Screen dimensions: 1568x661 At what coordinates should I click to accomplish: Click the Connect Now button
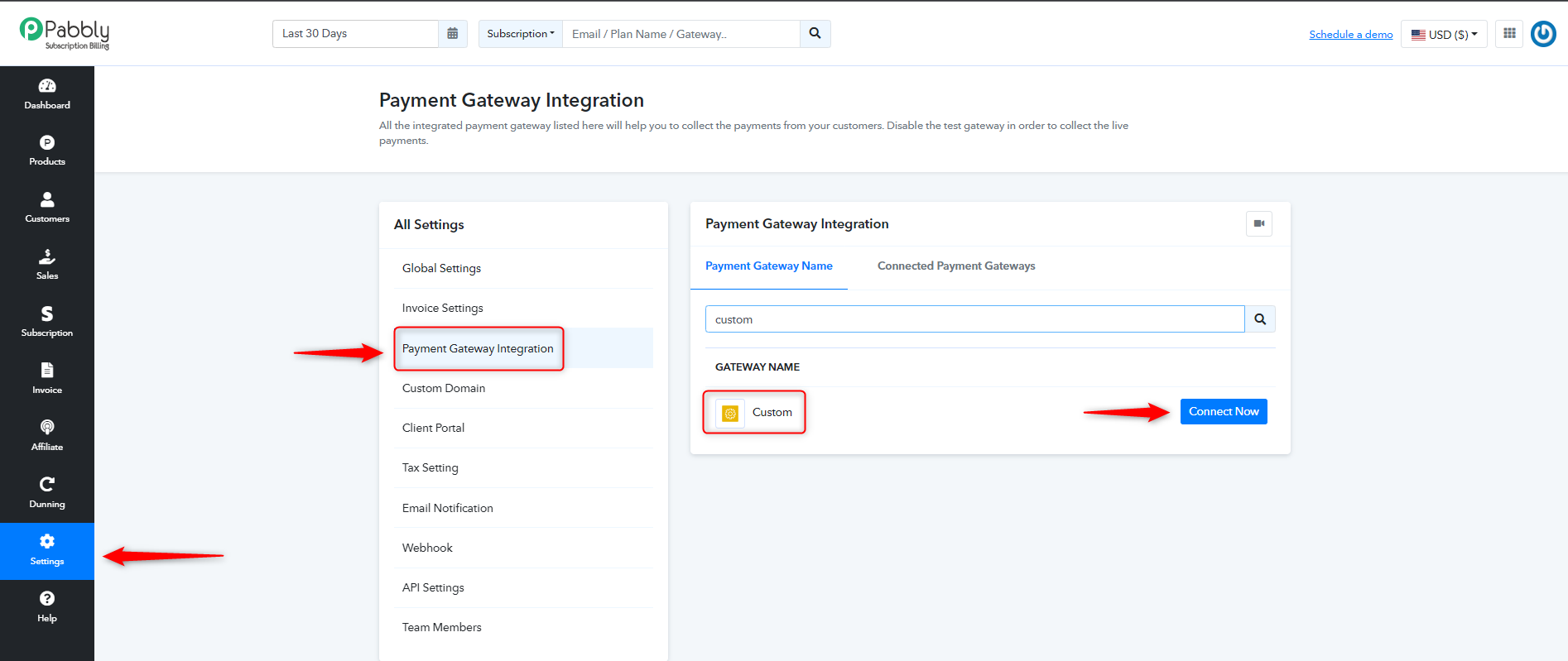pyautogui.click(x=1224, y=411)
